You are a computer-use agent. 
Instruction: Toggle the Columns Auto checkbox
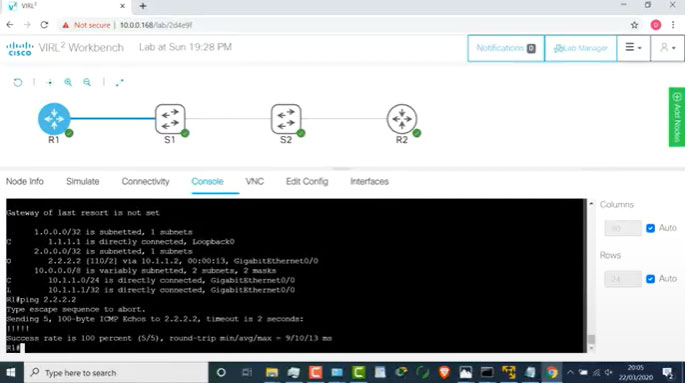point(651,228)
